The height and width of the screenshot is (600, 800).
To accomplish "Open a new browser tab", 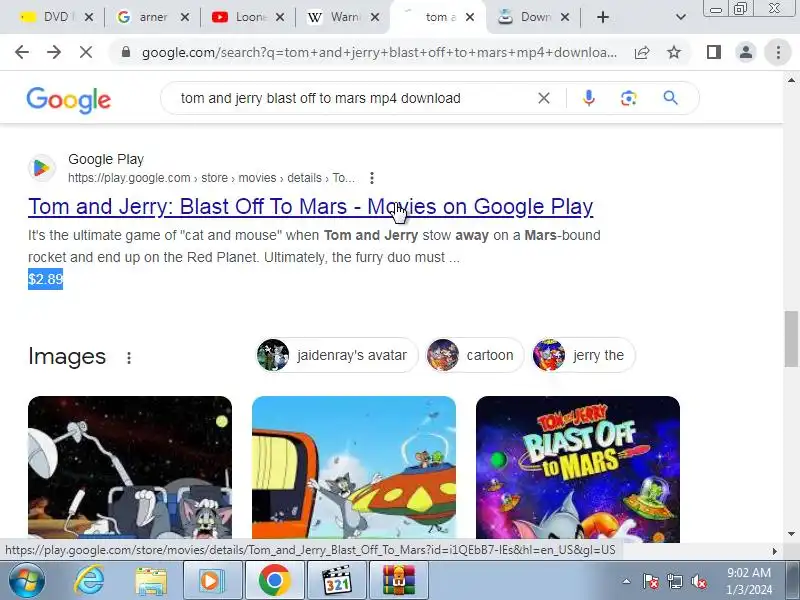I will point(603,17).
